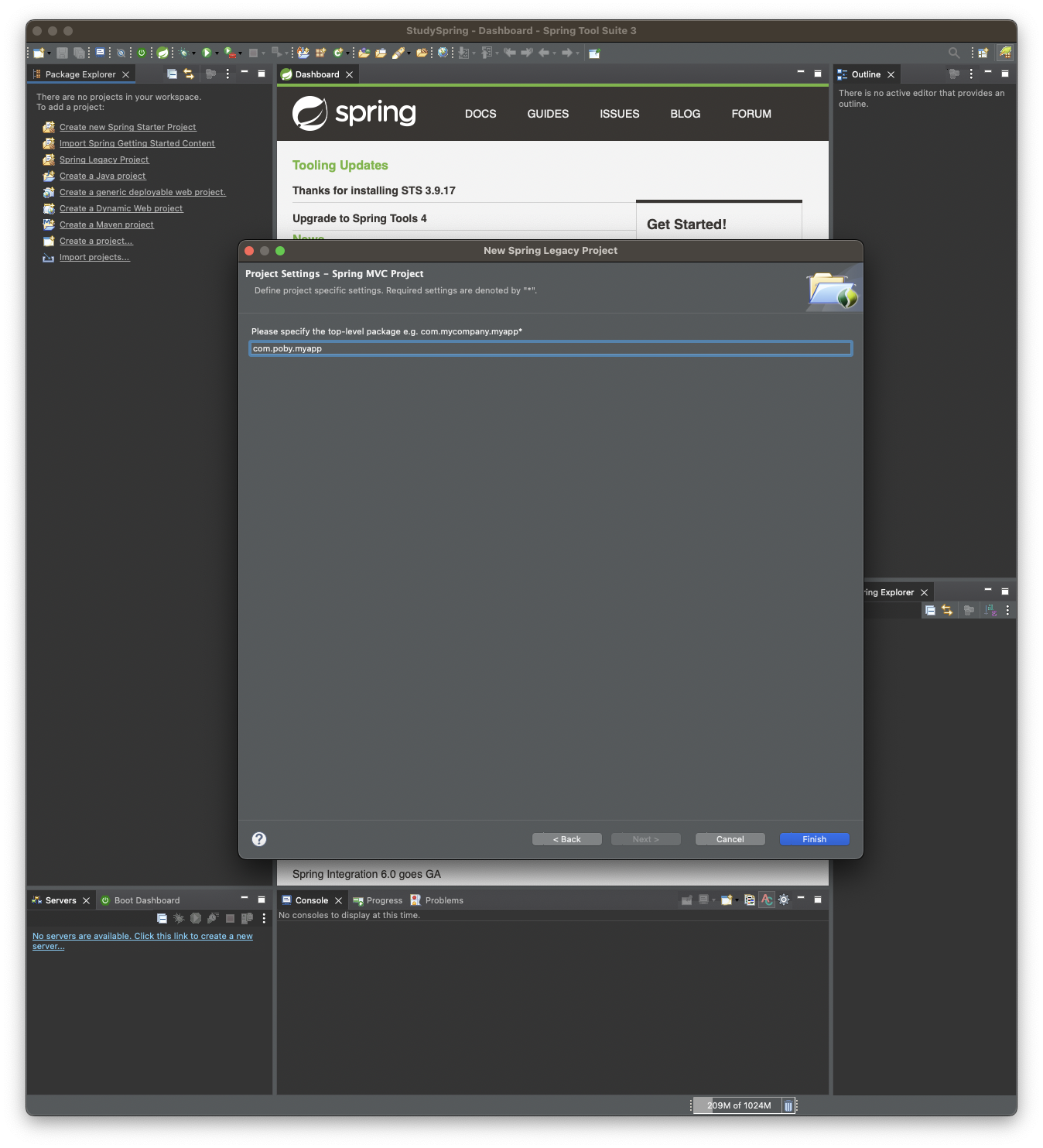The width and height of the screenshot is (1043, 1148).
Task: Click Import Spring Getting Started Content link
Action: (x=137, y=143)
